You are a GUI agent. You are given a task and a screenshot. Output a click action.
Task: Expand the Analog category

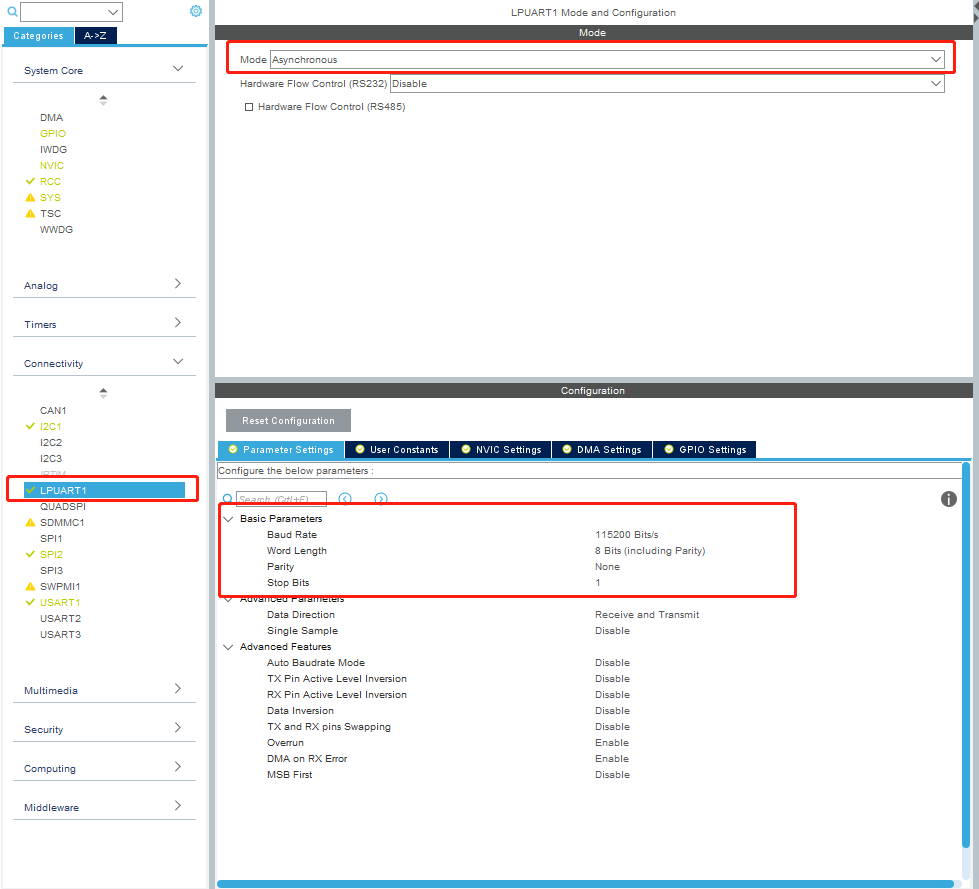click(x=178, y=283)
